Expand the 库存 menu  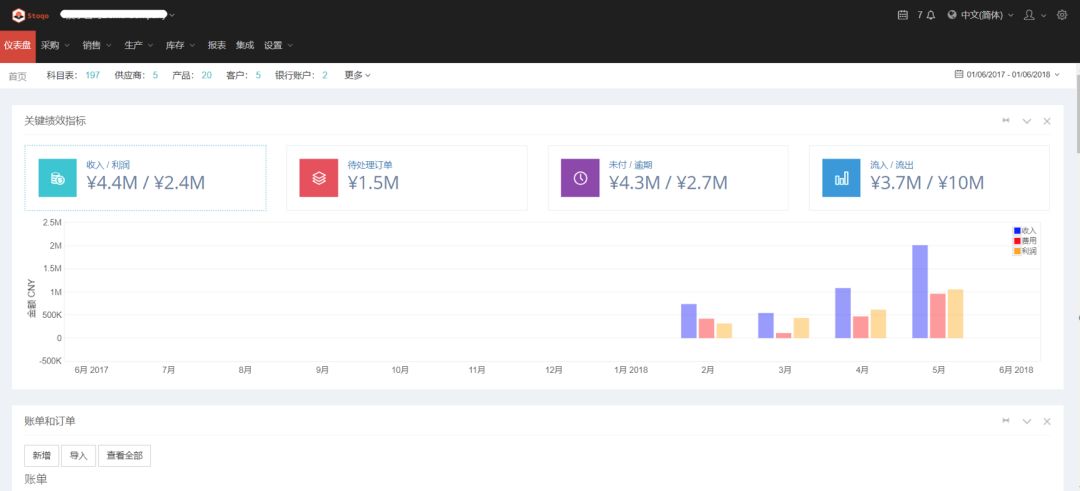(180, 45)
